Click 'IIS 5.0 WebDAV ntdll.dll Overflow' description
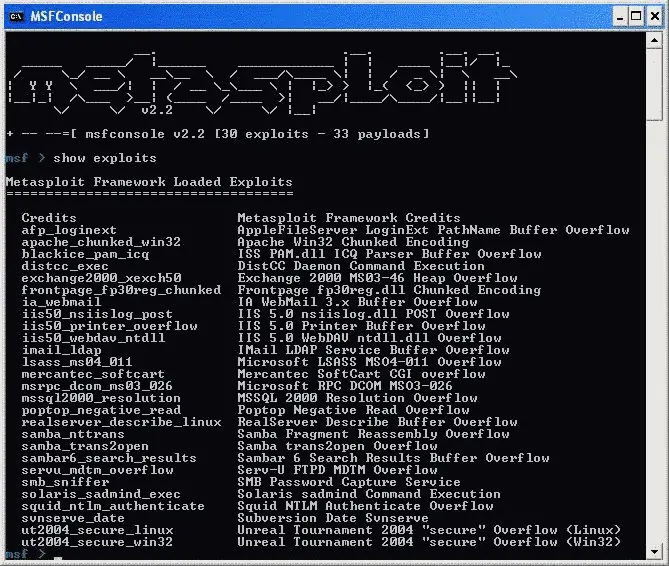The image size is (669, 566). pyautogui.click(x=369, y=338)
